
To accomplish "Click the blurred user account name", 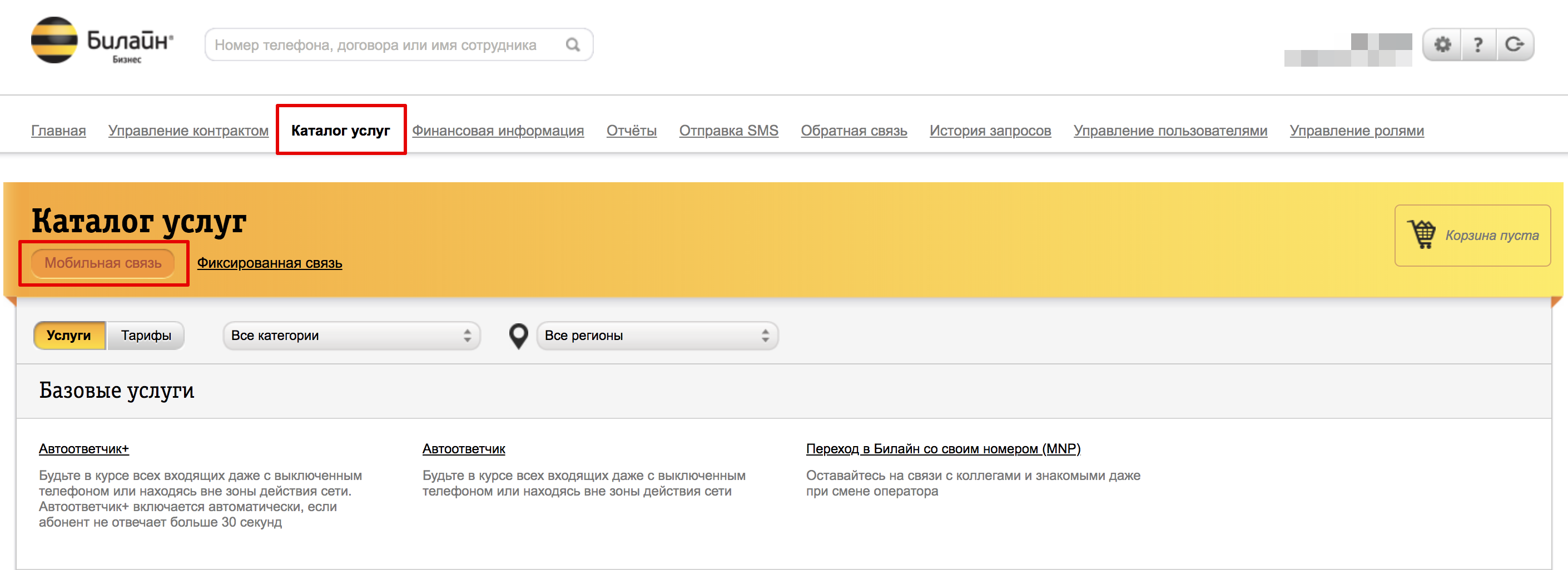I will coord(1348,50).
